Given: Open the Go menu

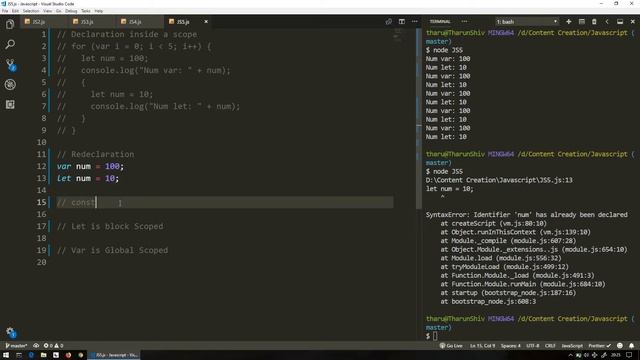Looking at the screenshot, I should pos(59,11).
